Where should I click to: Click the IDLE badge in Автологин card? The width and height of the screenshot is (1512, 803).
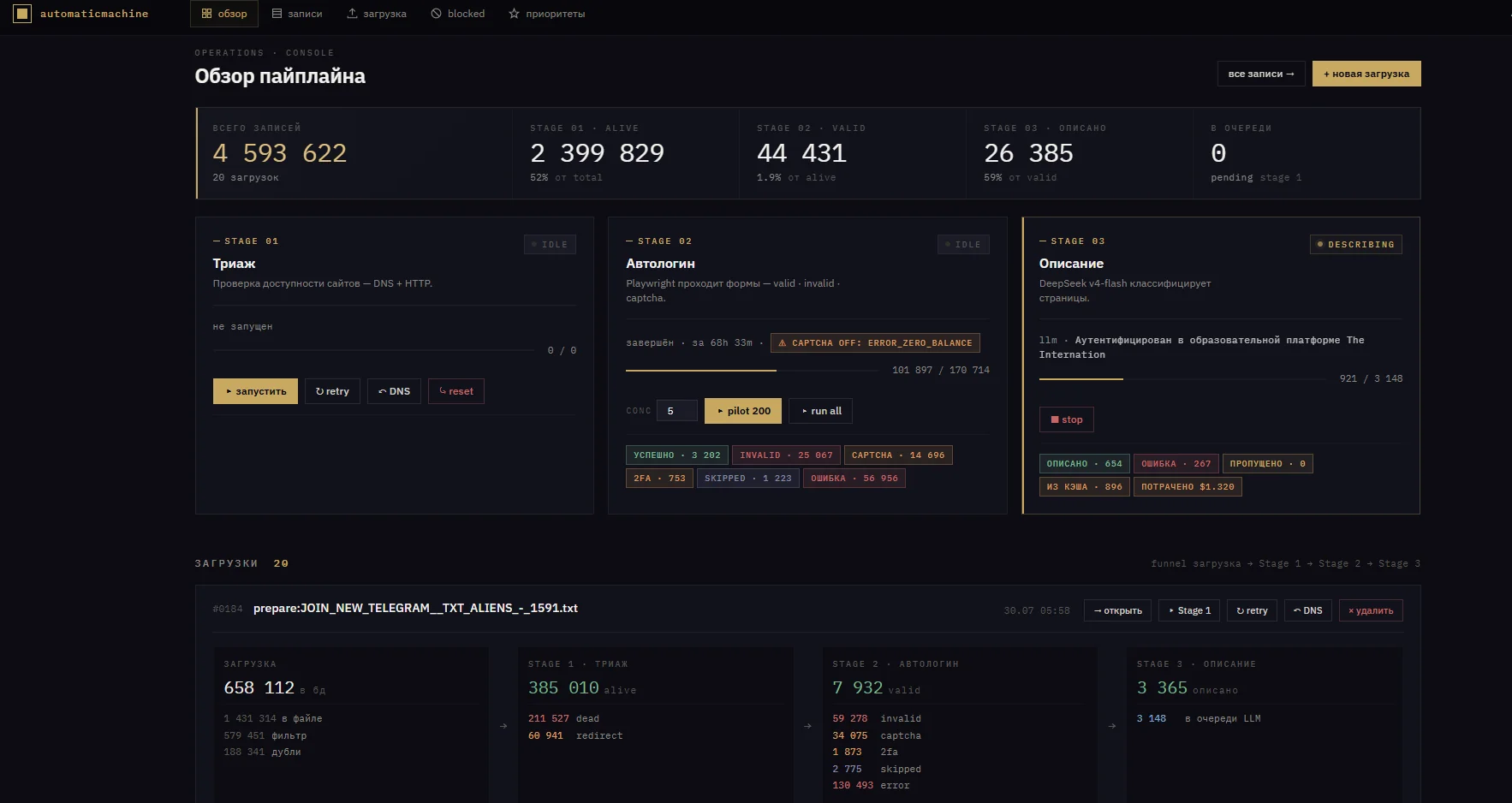(x=964, y=245)
